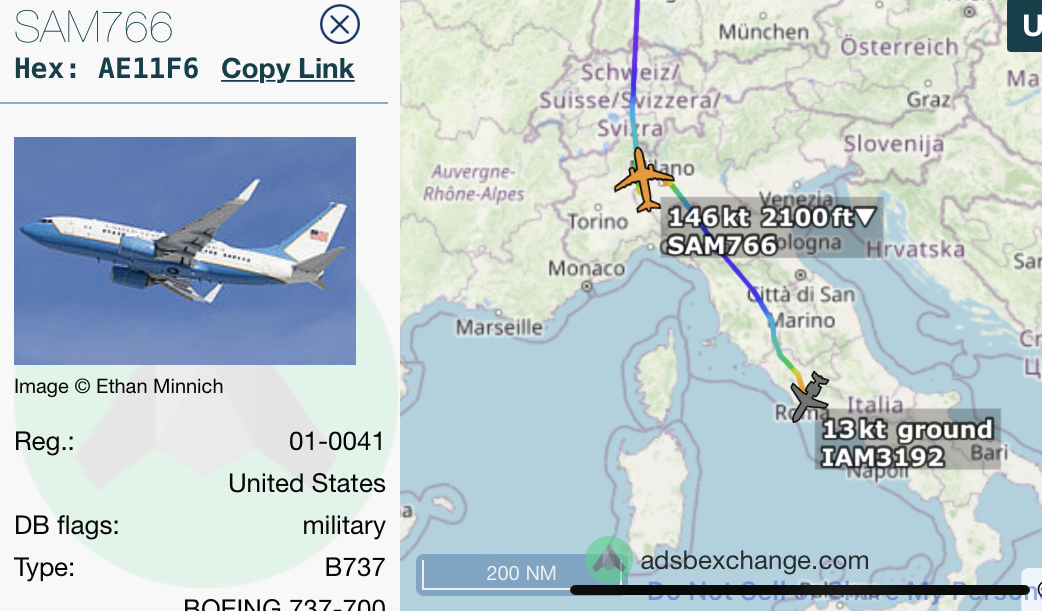Open the Boeing 737 aircraft photo
Screen dimensions: 1042x611
pos(185,251)
